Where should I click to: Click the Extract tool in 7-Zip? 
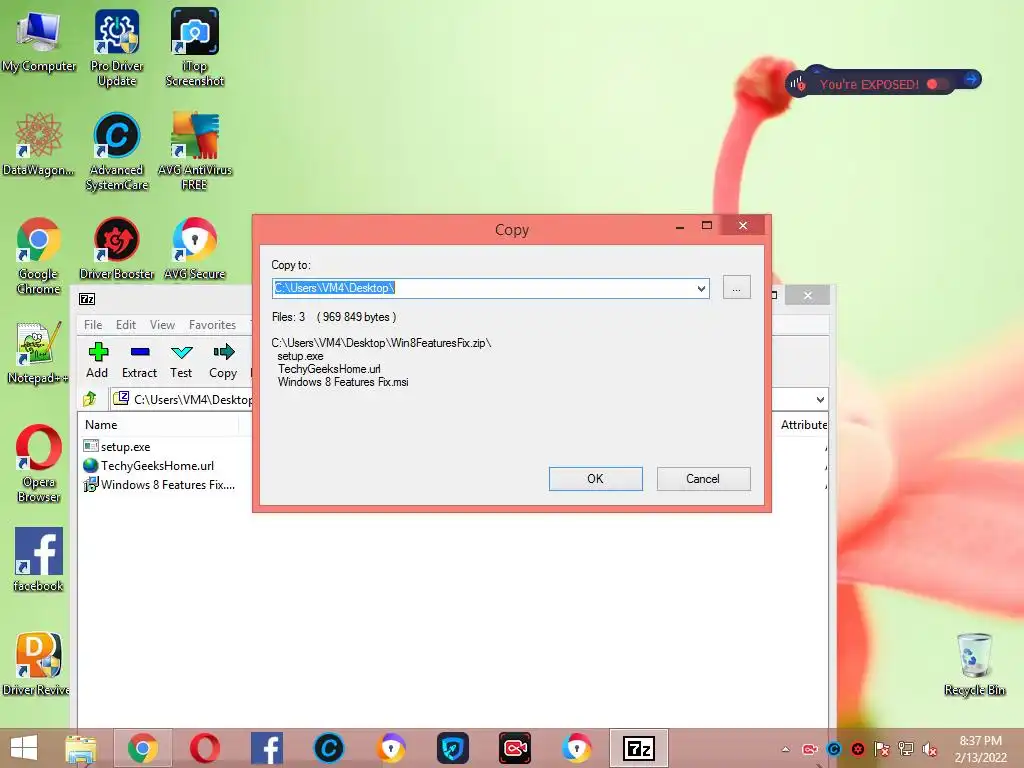tap(139, 360)
